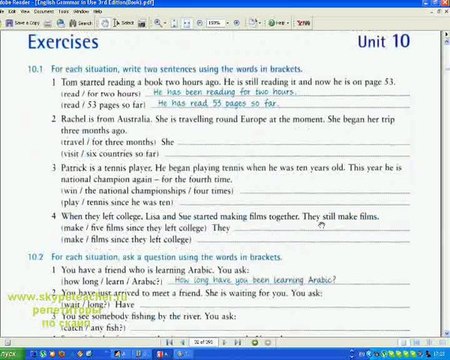Click the 'Unit 10' heading
450x360 pixels.
click(x=384, y=41)
